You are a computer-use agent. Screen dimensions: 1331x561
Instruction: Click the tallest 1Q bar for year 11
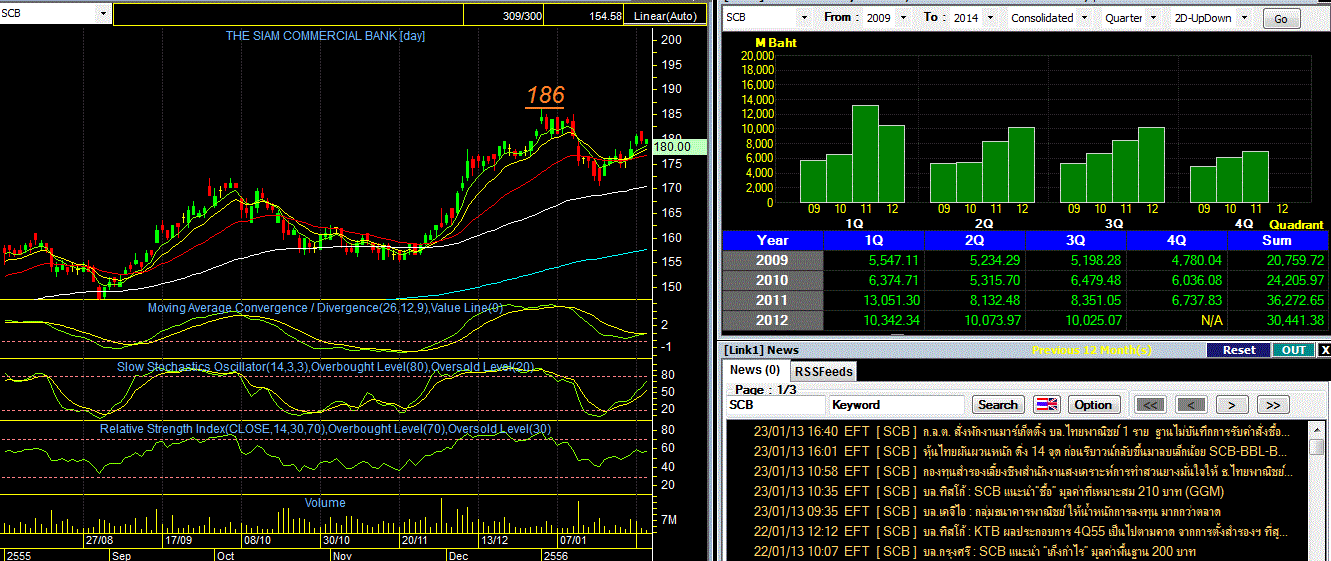pyautogui.click(x=865, y=154)
